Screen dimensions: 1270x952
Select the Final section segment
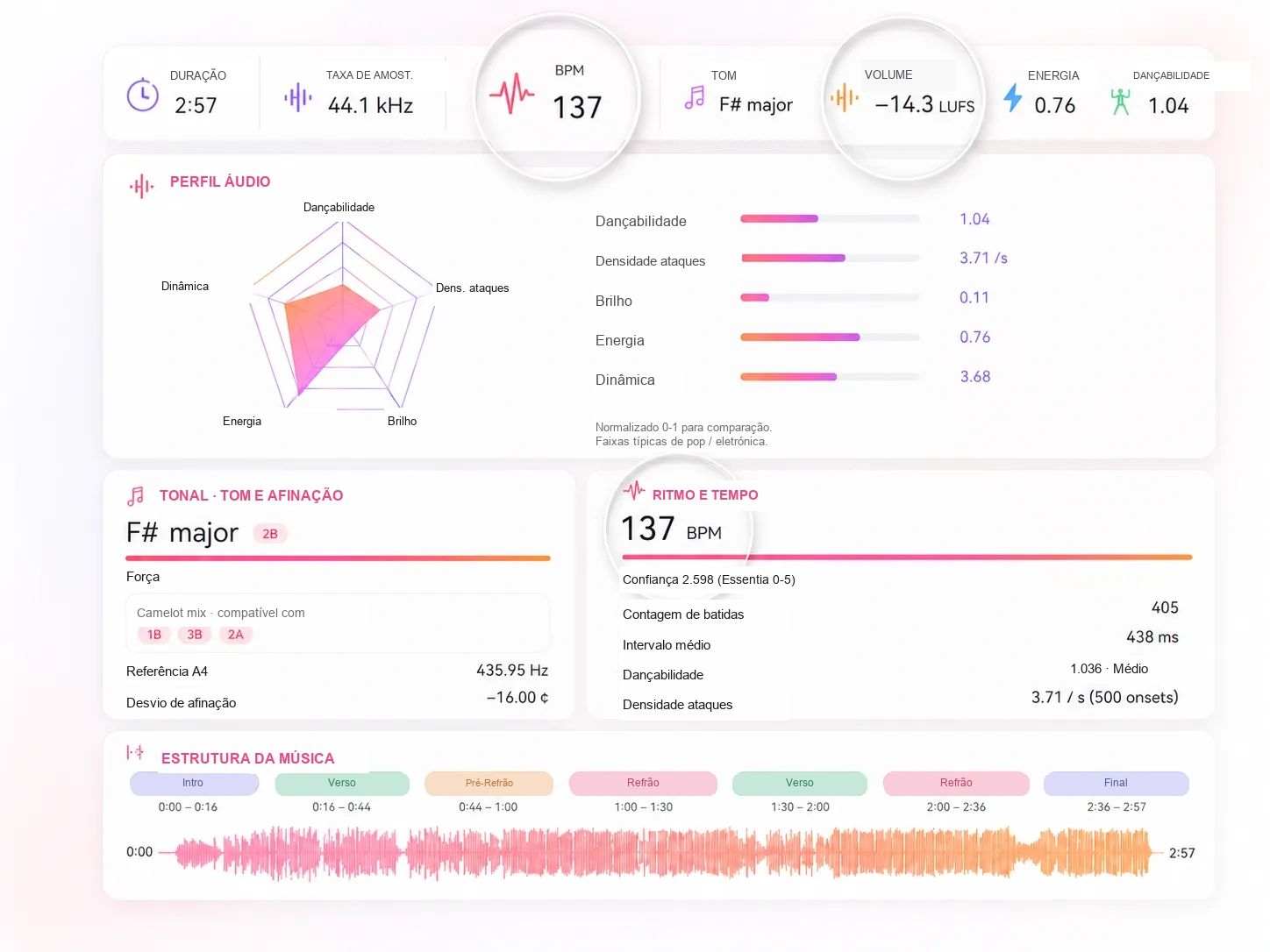tap(1116, 783)
